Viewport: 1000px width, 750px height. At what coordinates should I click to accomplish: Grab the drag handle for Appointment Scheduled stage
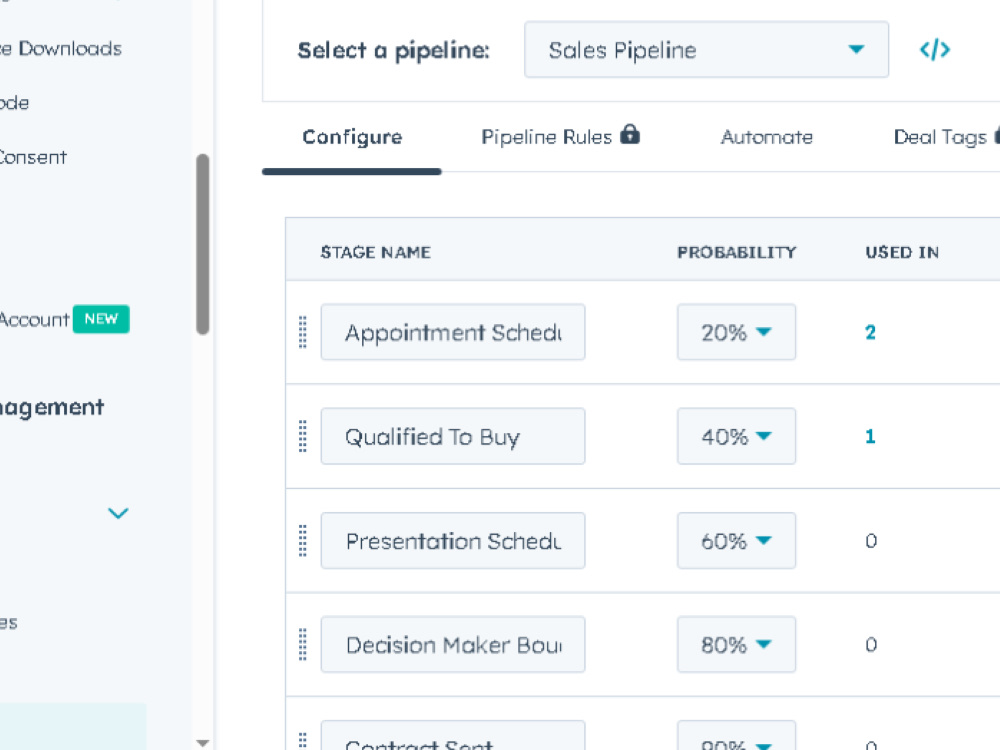(303, 332)
